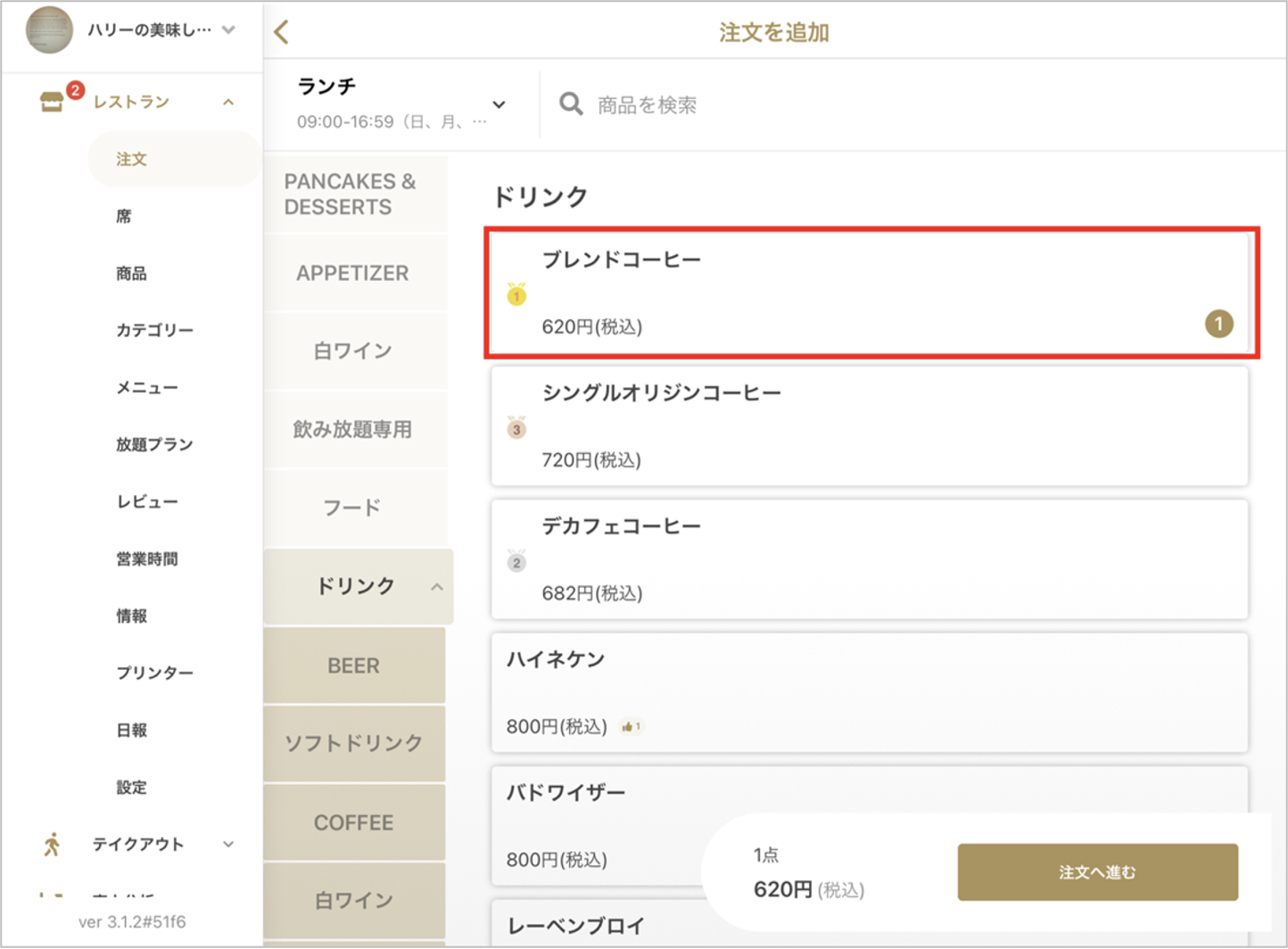Image resolution: width=1288 pixels, height=949 pixels.
Task: Click the 注文を追加 page title
Action: tap(774, 33)
